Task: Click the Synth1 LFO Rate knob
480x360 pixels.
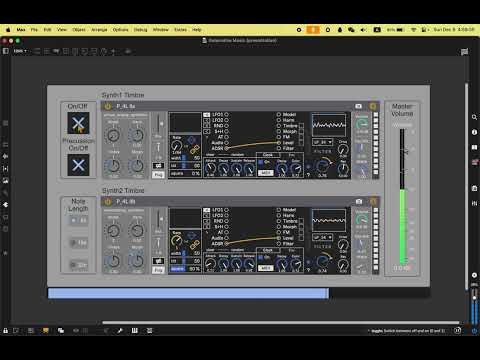Action: coord(176,146)
